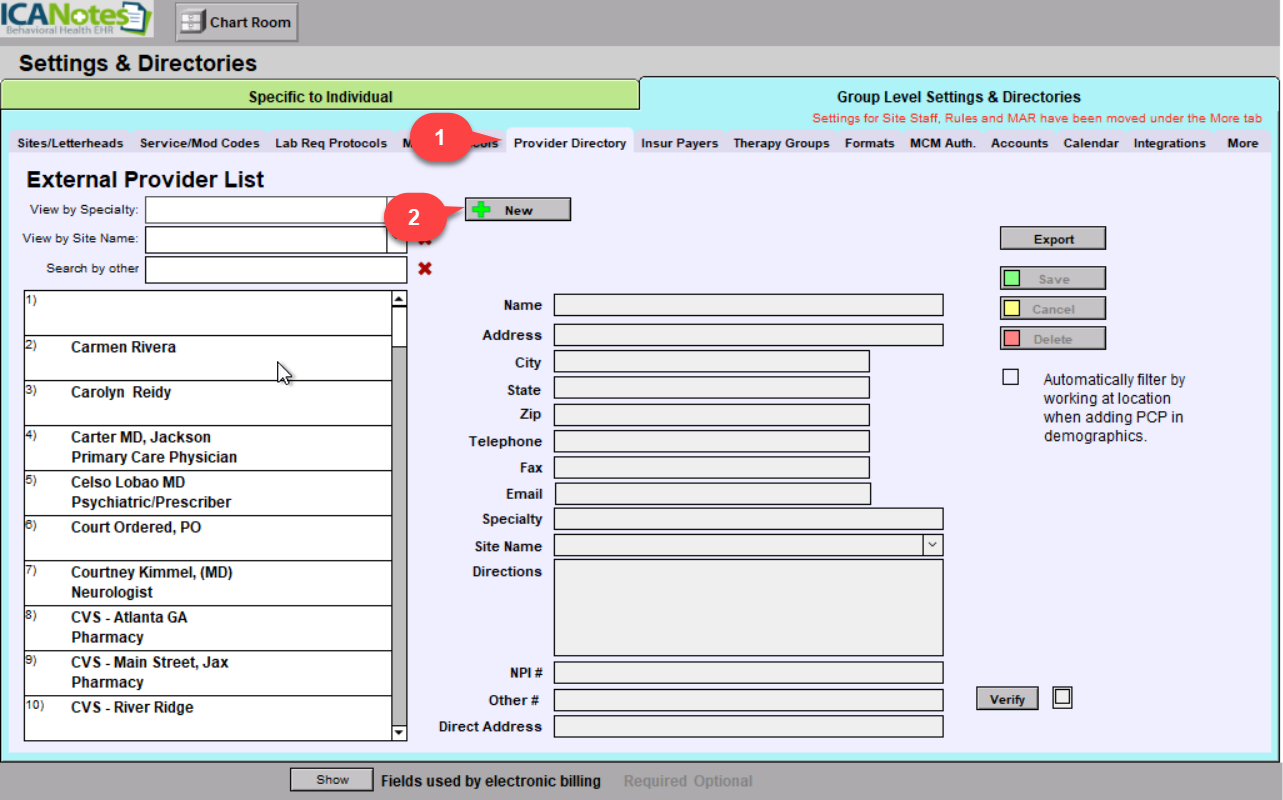Clear the Search by other field with red X
The image size is (1283, 800).
(x=425, y=269)
